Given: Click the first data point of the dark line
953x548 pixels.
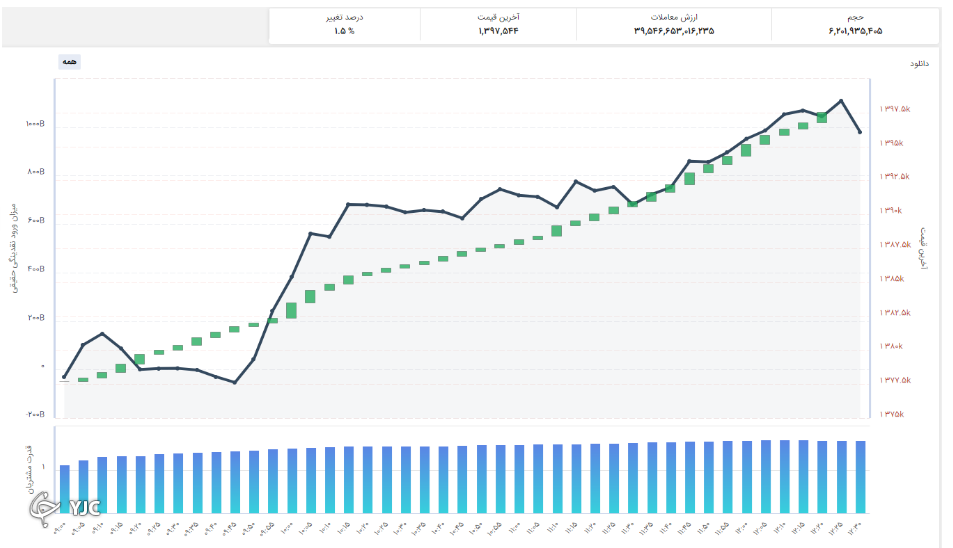Looking at the screenshot, I should point(65,377).
